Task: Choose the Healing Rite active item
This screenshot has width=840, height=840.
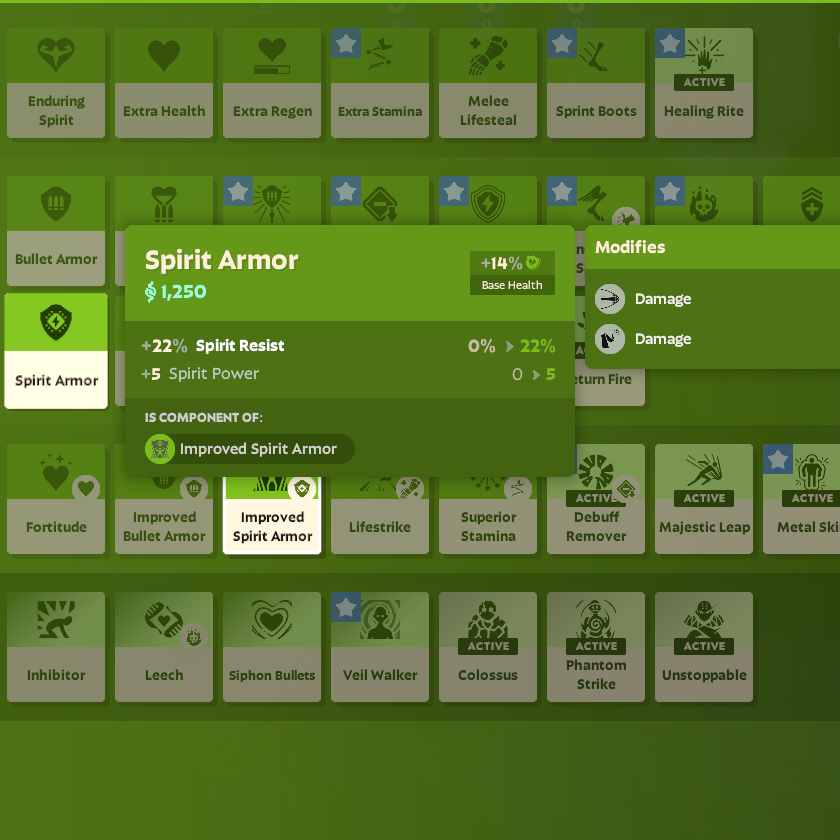Action: (x=704, y=82)
